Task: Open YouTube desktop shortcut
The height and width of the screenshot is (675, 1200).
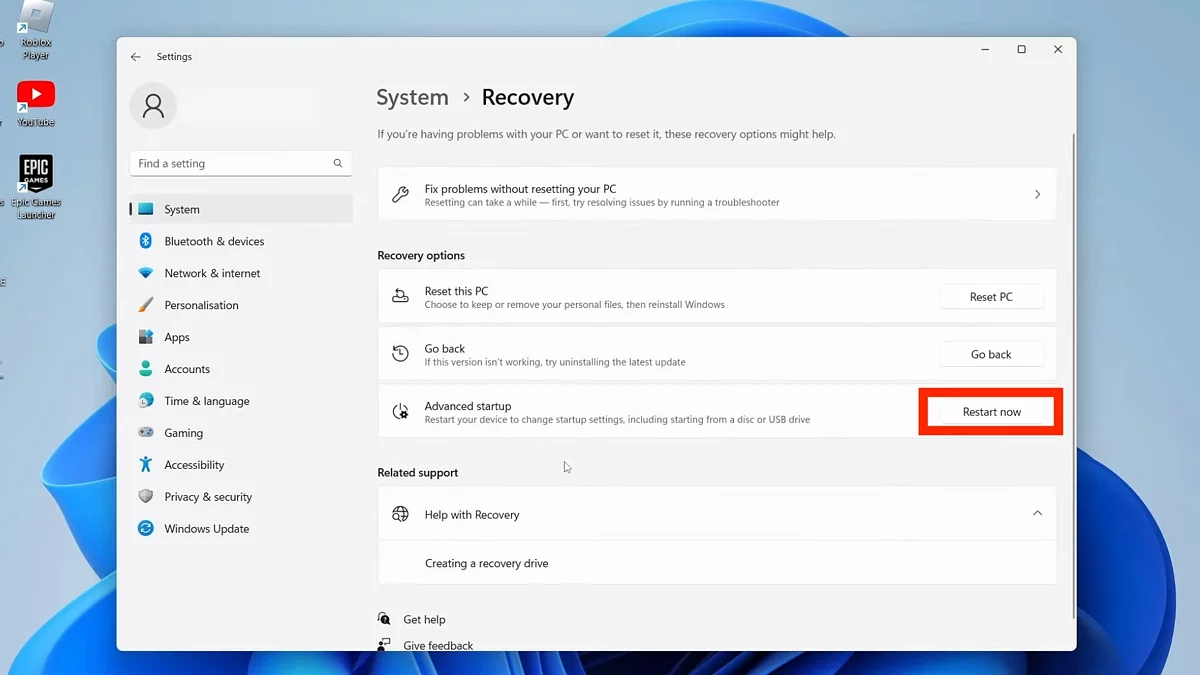Action: point(36,98)
